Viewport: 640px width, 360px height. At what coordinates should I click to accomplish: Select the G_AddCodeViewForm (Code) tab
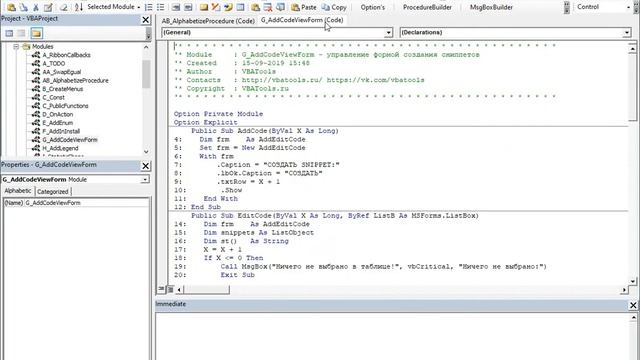coord(302,20)
